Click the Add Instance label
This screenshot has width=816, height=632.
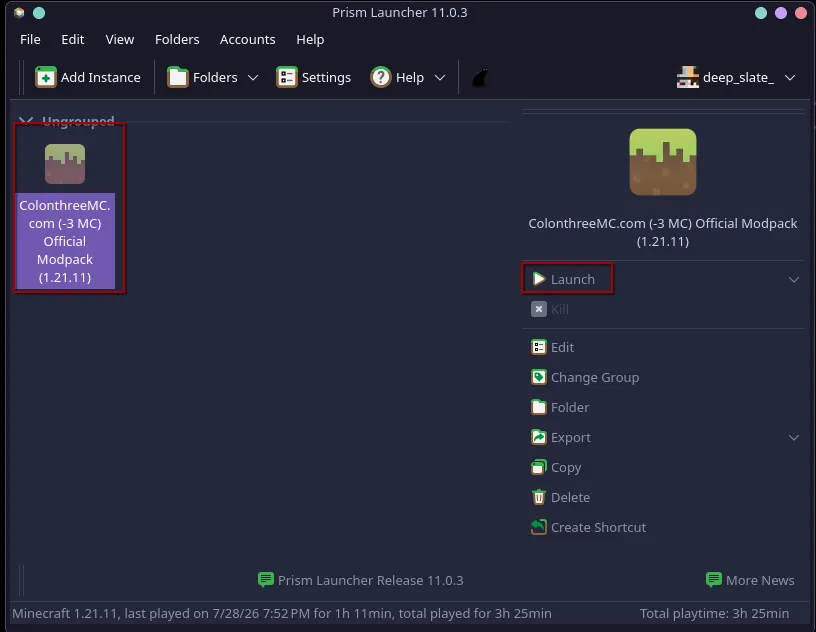point(100,78)
